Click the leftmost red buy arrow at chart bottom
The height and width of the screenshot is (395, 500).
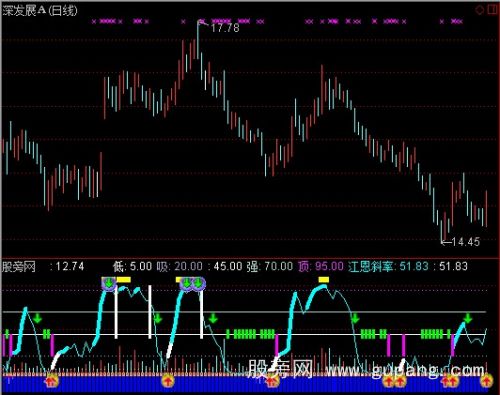[x=51, y=380]
